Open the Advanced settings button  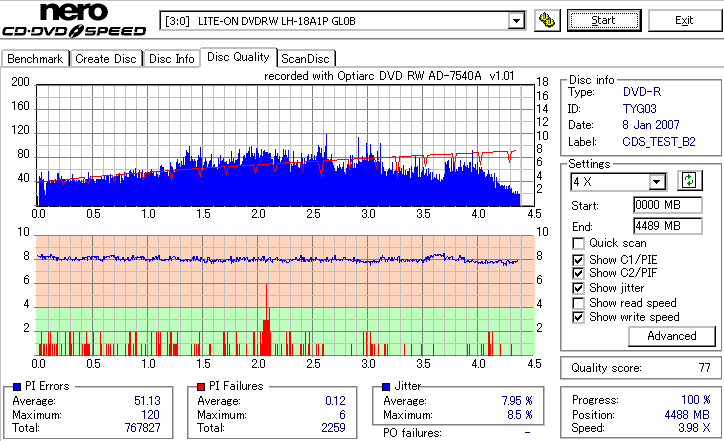[x=672, y=336]
